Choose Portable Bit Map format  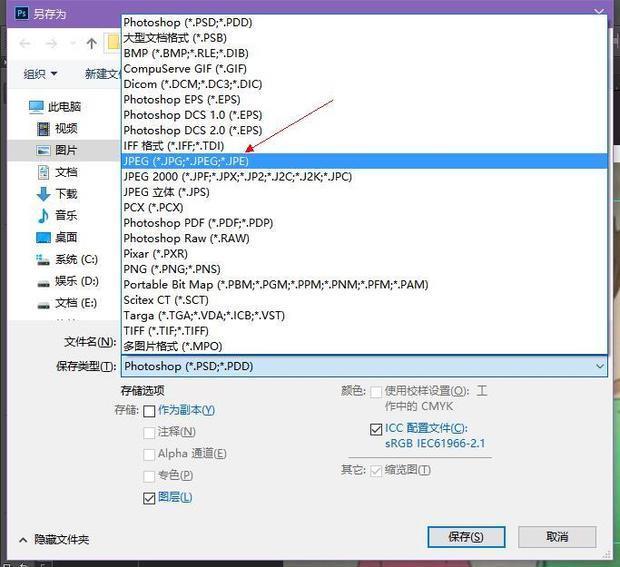tap(364, 285)
